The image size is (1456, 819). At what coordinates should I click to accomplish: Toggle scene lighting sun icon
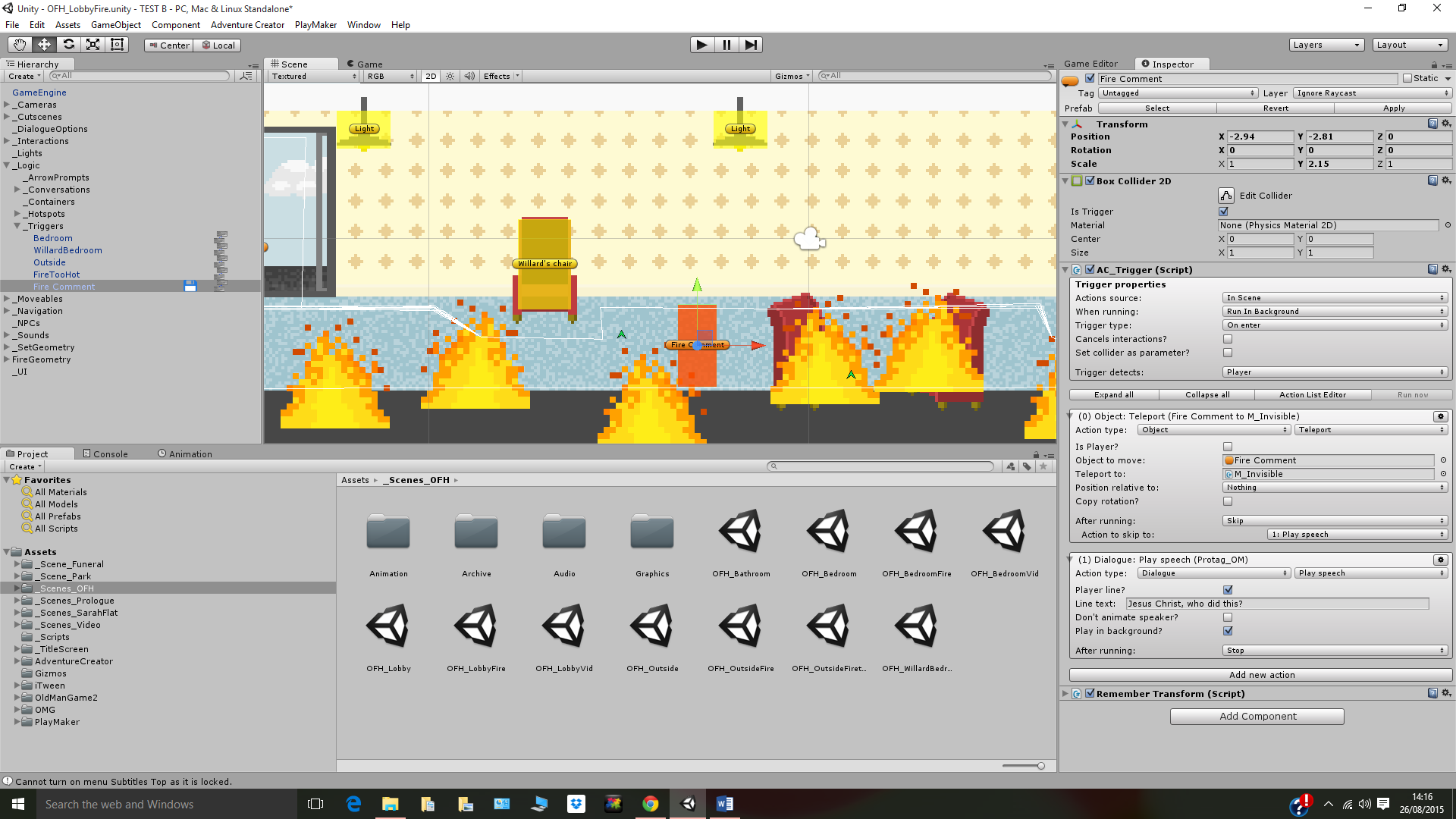[450, 76]
